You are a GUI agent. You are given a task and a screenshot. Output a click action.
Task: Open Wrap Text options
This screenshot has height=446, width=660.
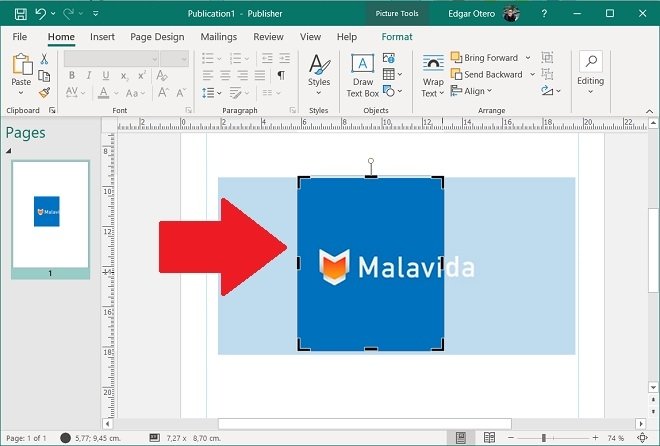[x=433, y=76]
